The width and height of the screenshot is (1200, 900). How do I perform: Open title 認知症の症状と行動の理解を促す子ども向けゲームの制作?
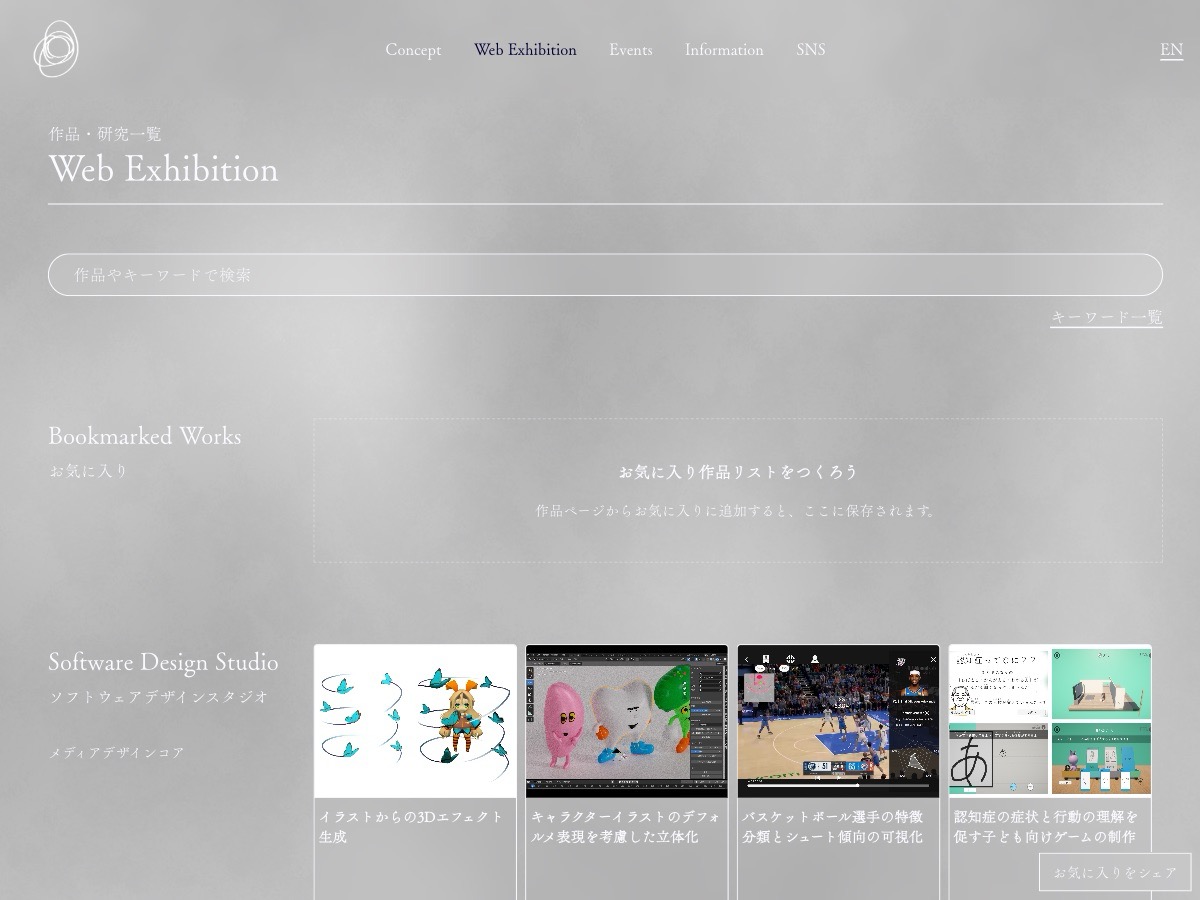(x=1046, y=827)
